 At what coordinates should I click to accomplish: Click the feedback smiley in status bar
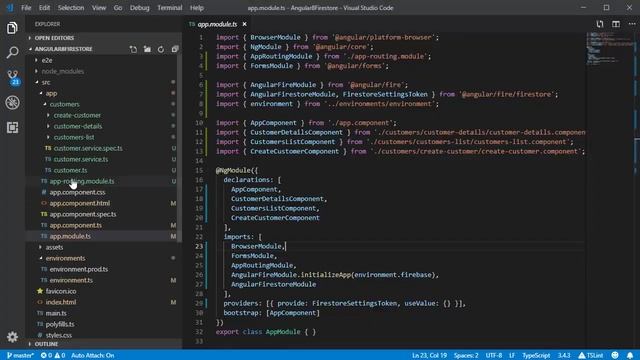tap(615, 355)
